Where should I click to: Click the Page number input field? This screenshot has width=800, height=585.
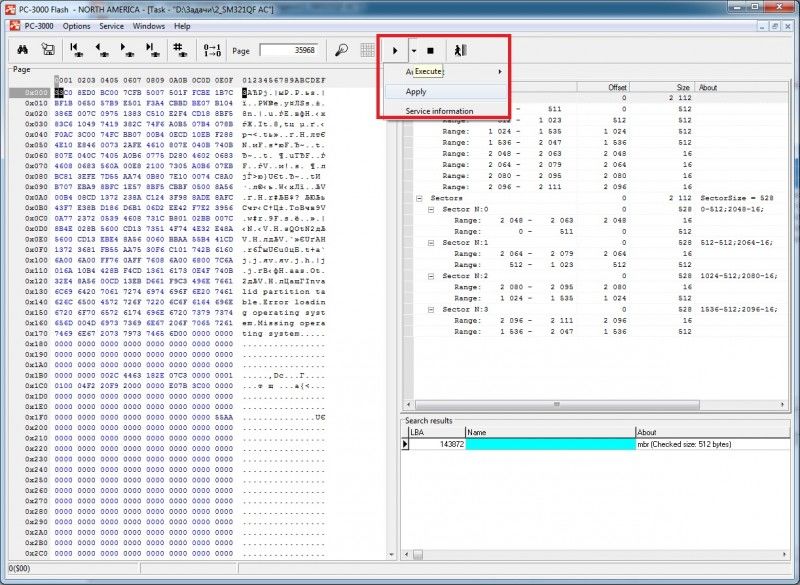click(289, 50)
